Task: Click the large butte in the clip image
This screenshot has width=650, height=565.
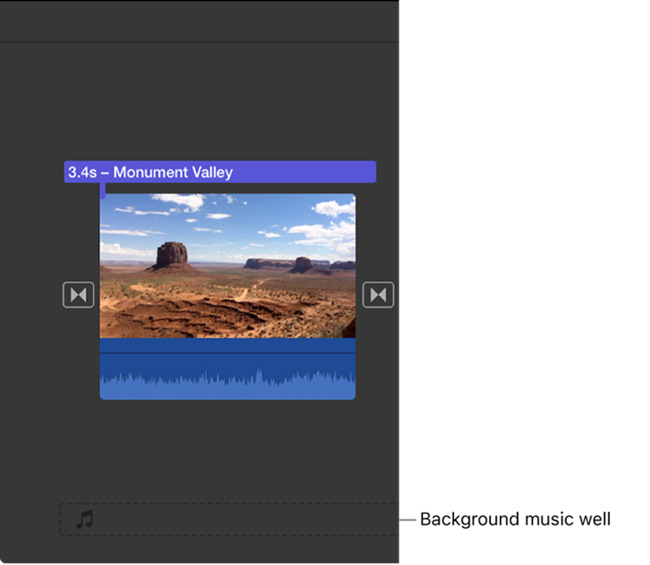Action: coord(171,256)
